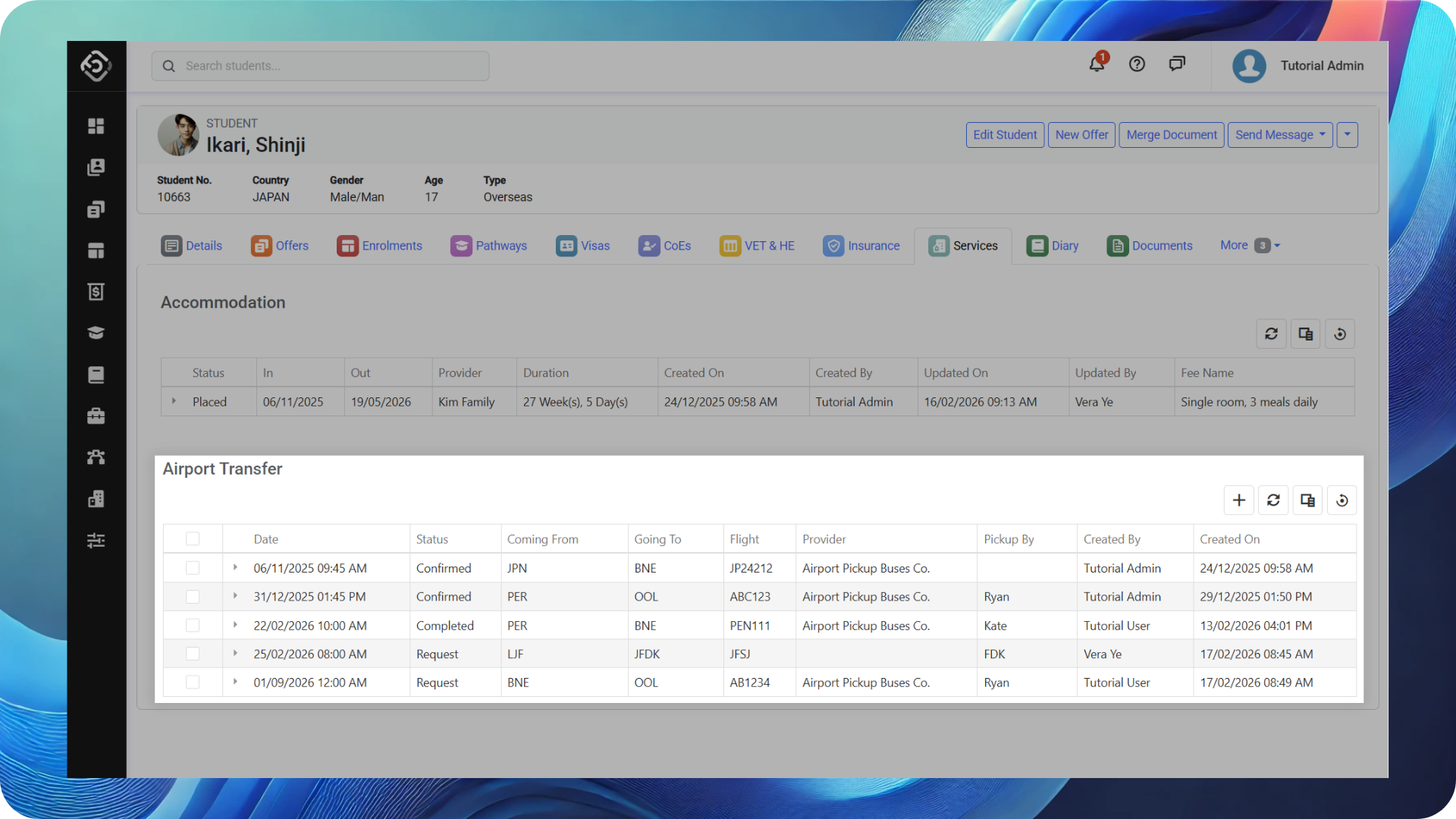Toggle the select-all checkbox in Airport Transfer header
Screen dimensions: 1456x819
pyautogui.click(x=193, y=539)
